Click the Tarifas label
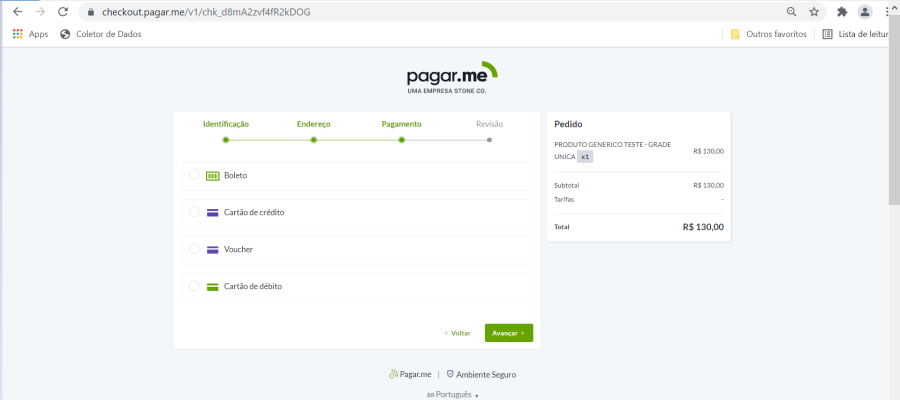This screenshot has width=900, height=400. [564, 199]
